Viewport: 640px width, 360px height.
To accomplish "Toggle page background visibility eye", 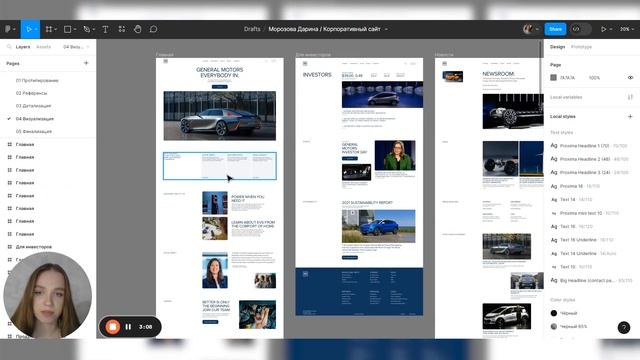I will (x=630, y=78).
